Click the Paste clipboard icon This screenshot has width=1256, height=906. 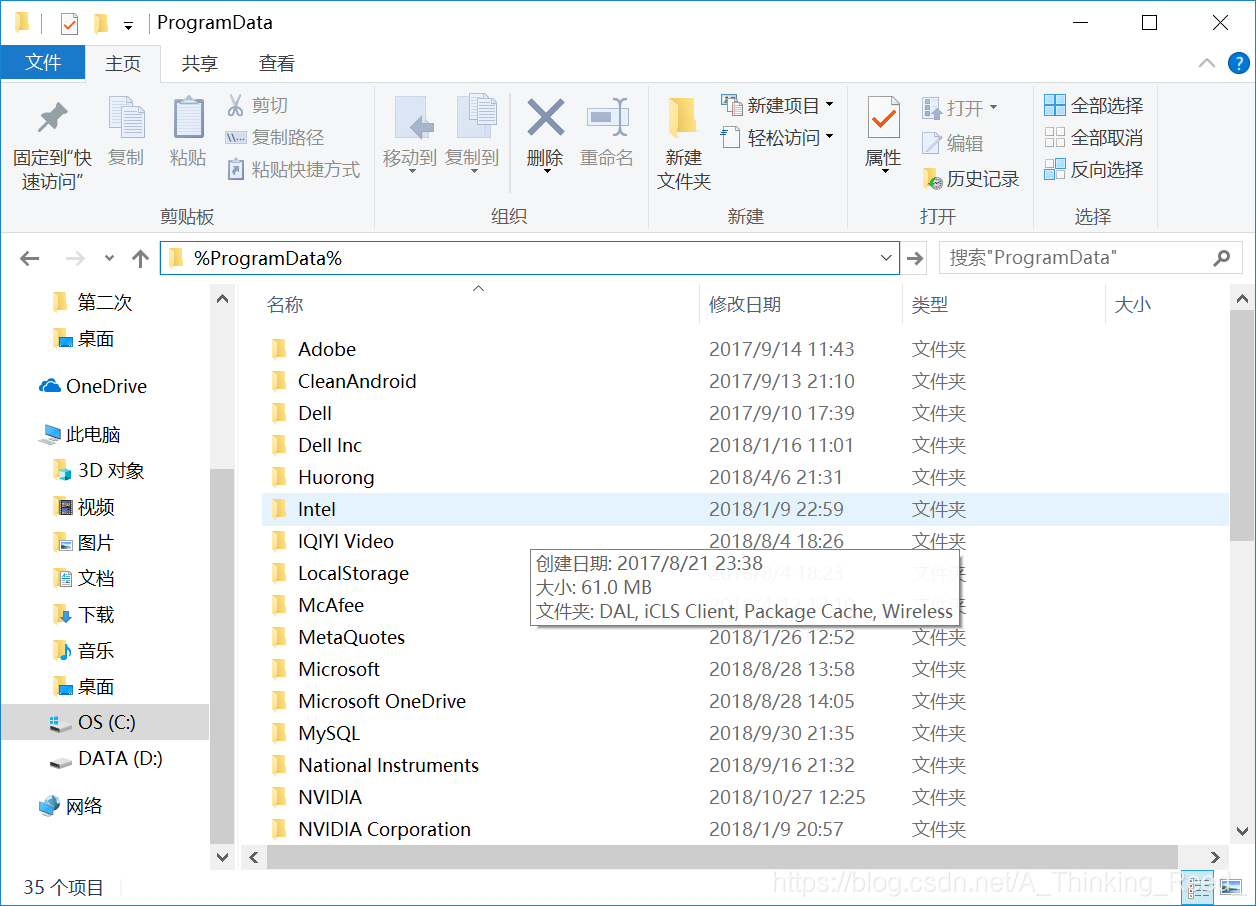click(x=188, y=119)
